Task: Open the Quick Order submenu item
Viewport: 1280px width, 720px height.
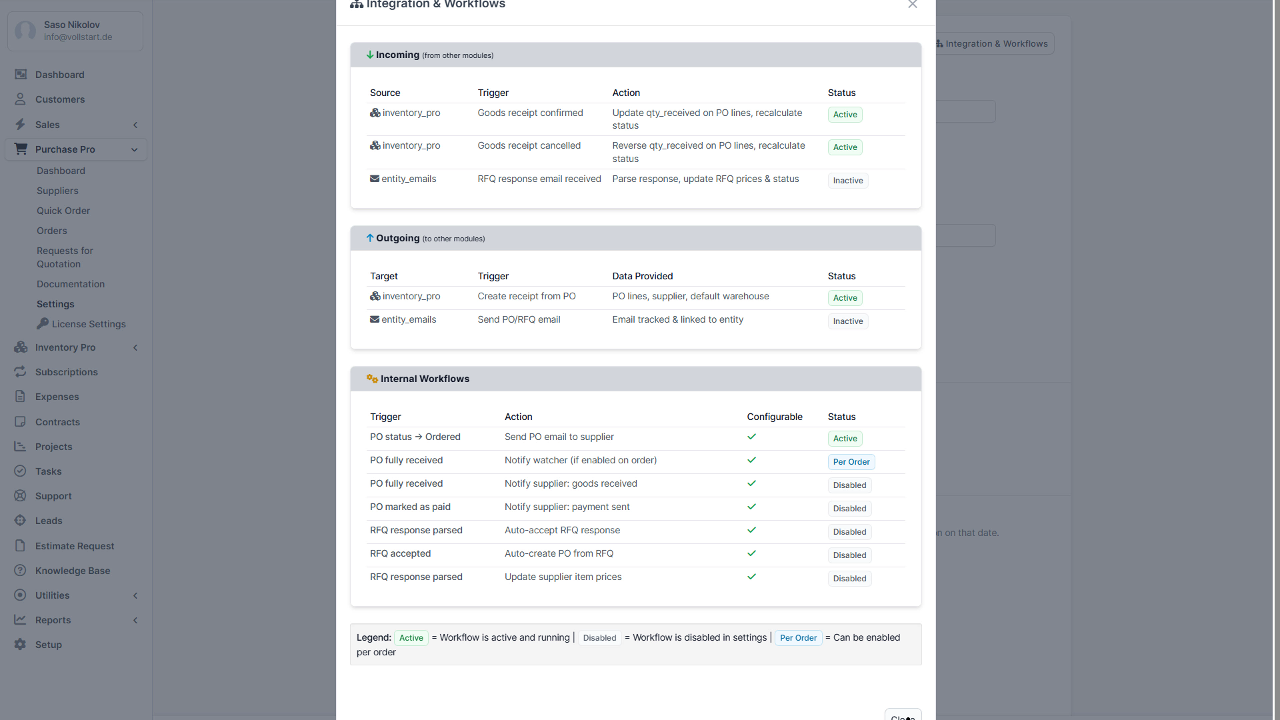Action: click(64, 211)
